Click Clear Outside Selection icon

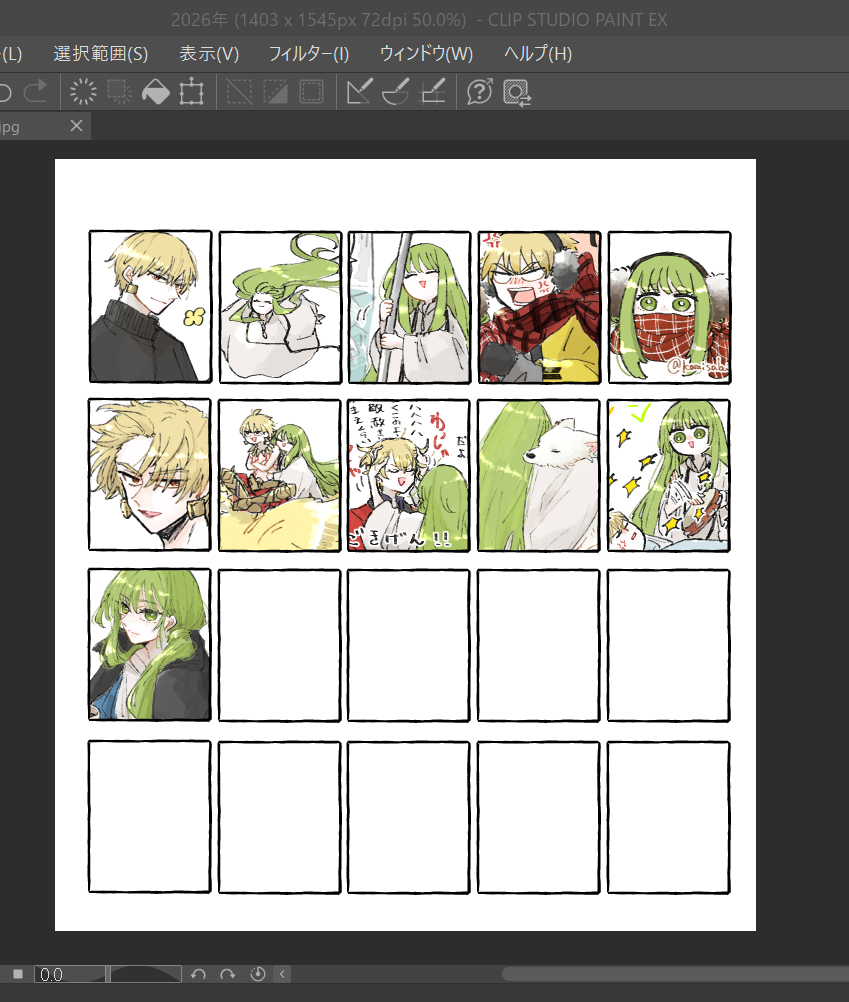(x=120, y=93)
